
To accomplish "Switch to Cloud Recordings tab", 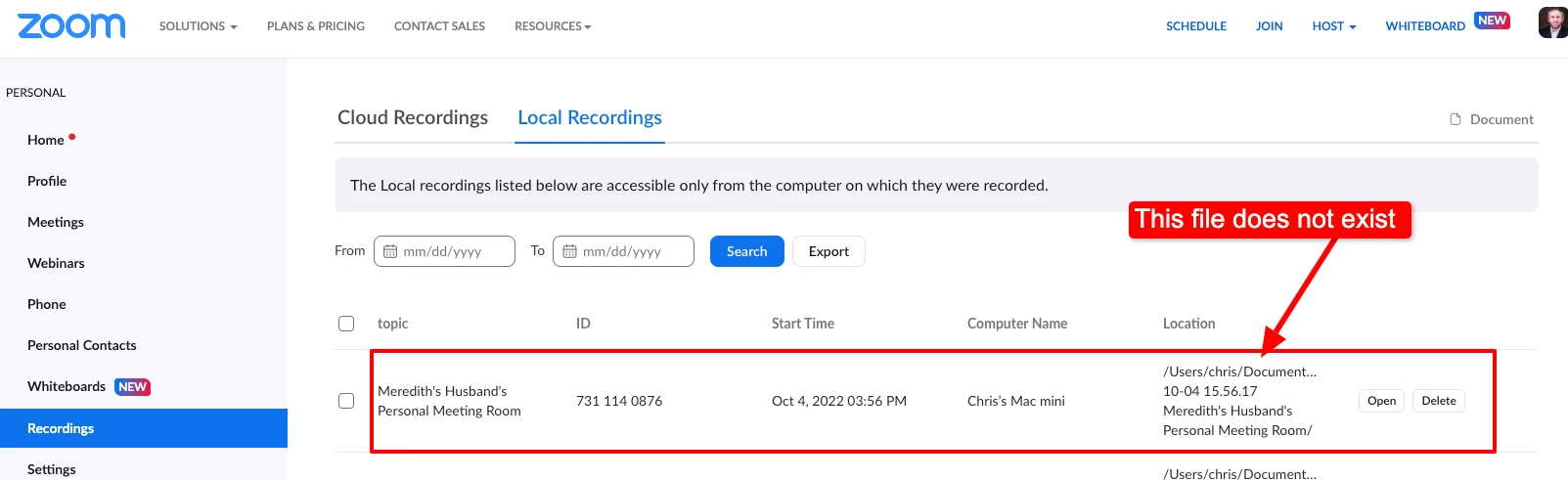I will click(x=413, y=117).
